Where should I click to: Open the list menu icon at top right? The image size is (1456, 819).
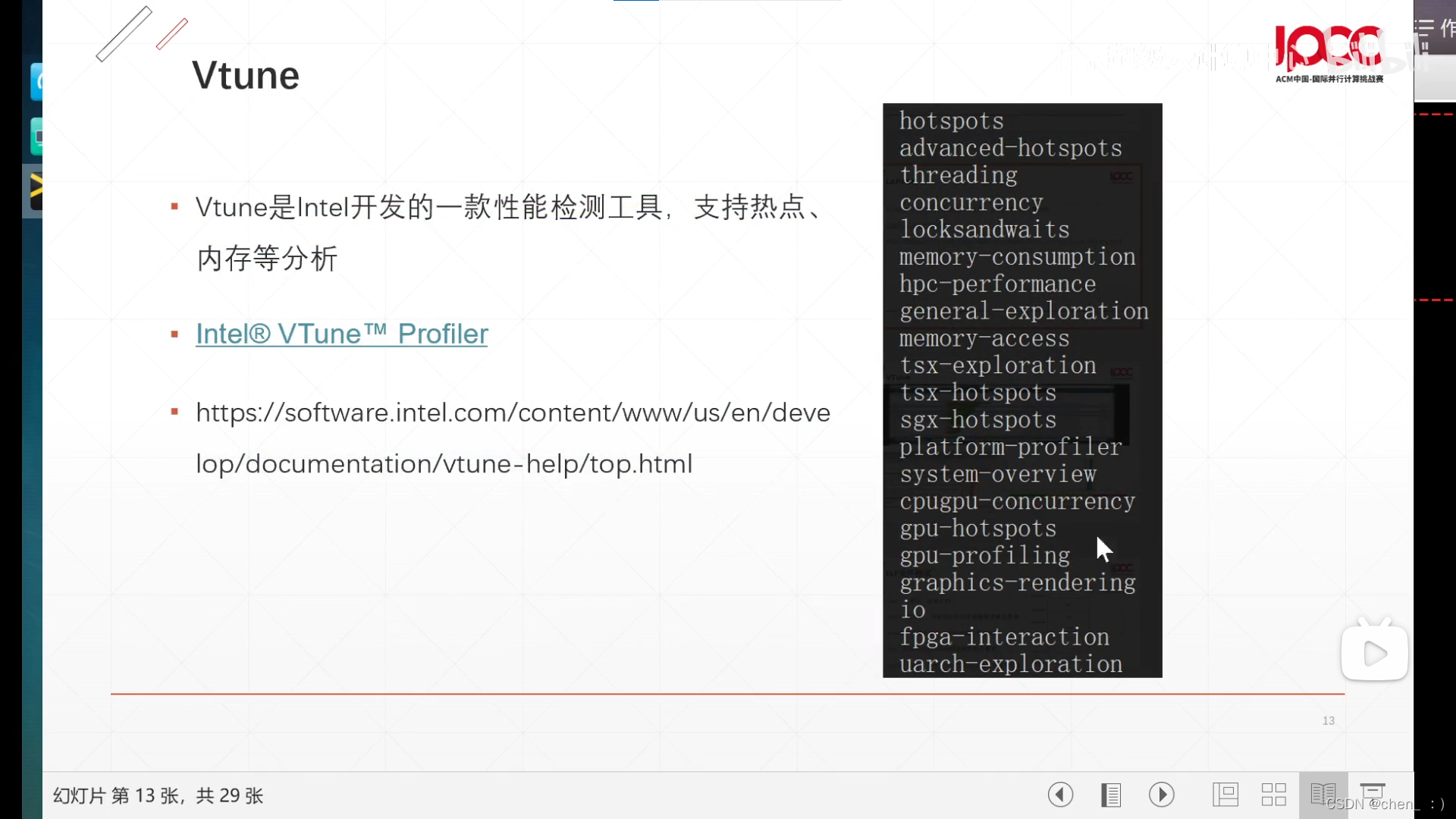click(x=1425, y=29)
